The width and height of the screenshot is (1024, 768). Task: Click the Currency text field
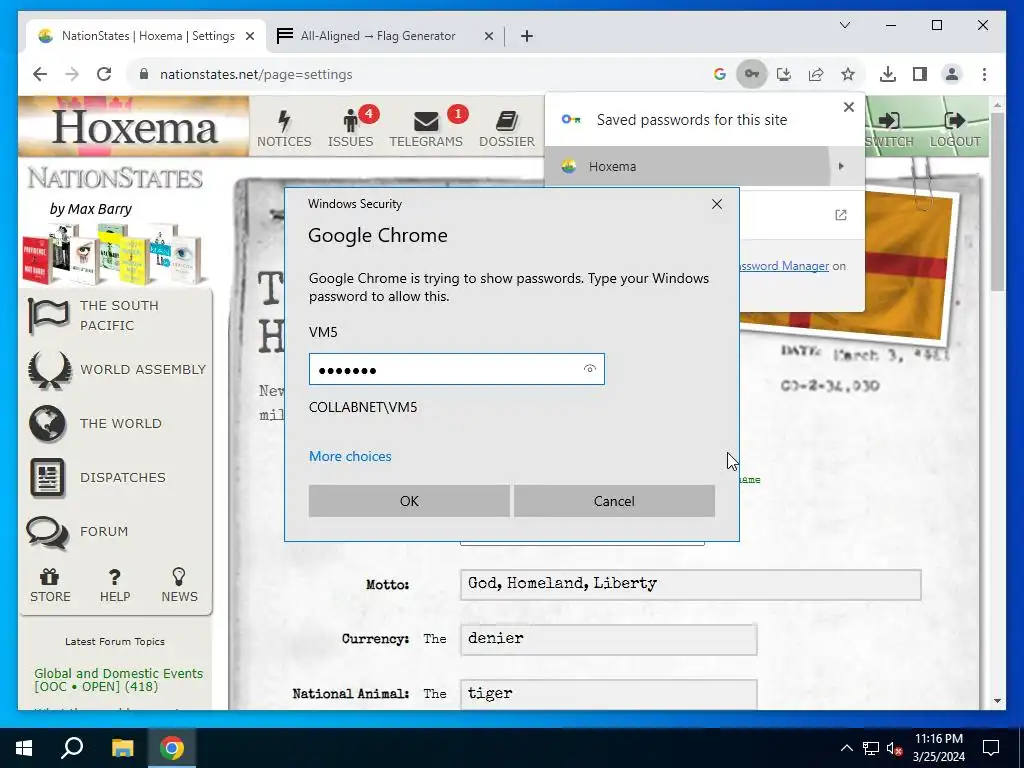click(608, 639)
